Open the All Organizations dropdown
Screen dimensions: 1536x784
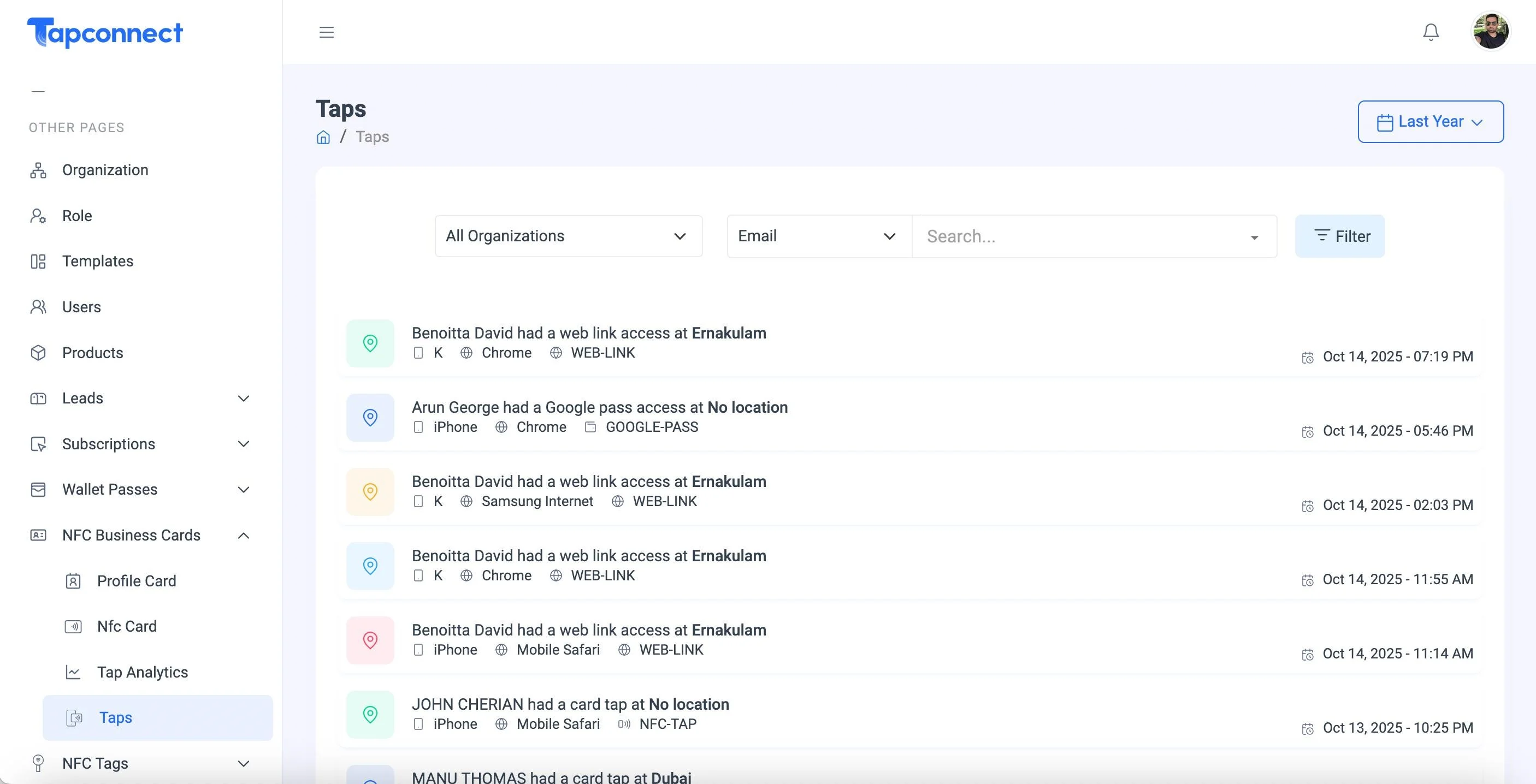pyautogui.click(x=568, y=236)
